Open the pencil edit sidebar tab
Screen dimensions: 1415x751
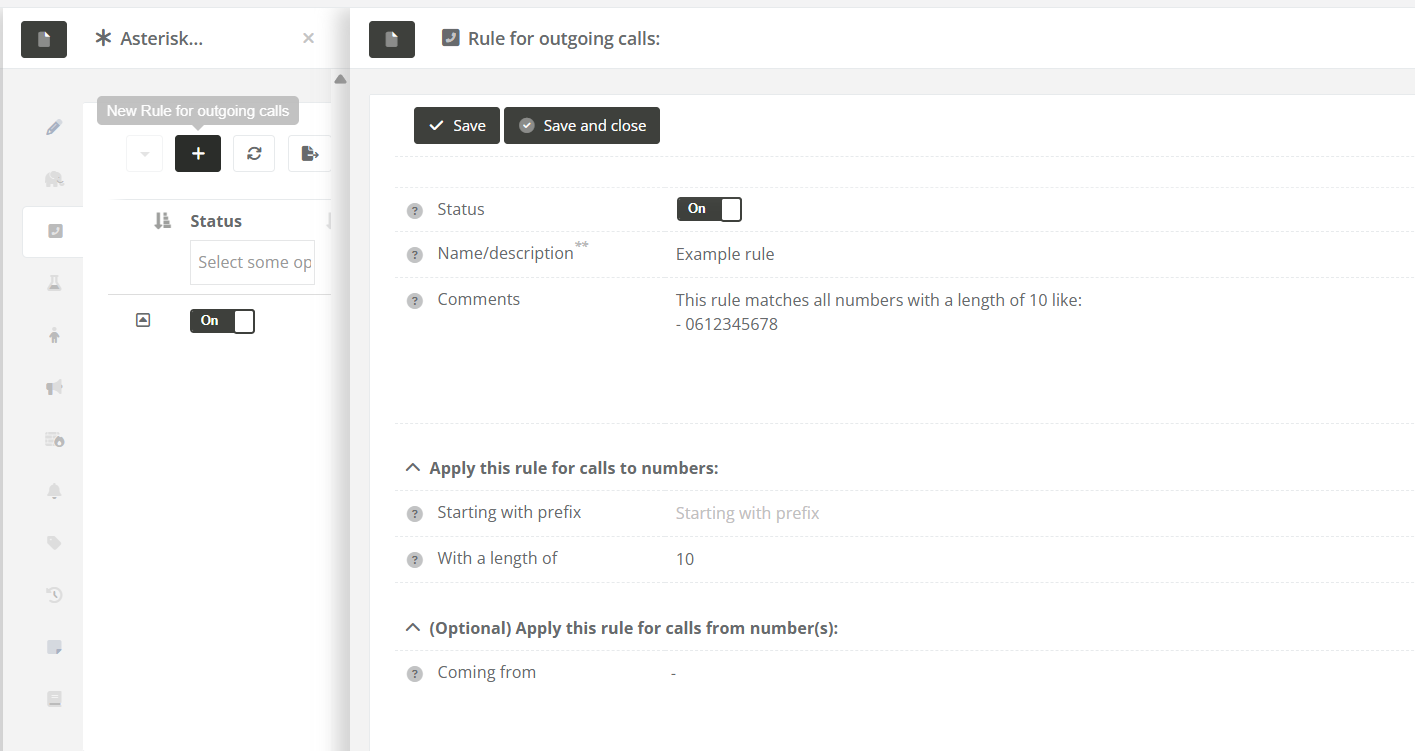pos(54,128)
